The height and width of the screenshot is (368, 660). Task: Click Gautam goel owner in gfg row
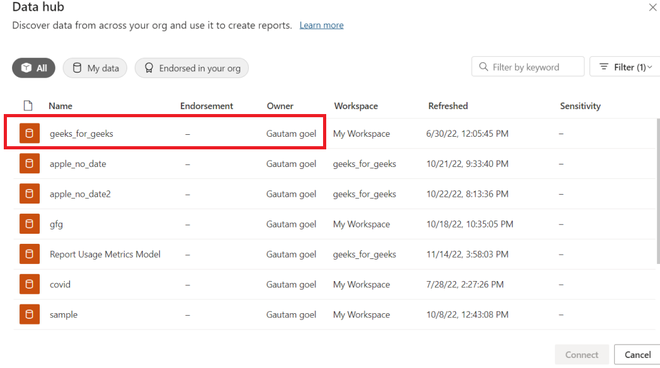[x=291, y=224]
